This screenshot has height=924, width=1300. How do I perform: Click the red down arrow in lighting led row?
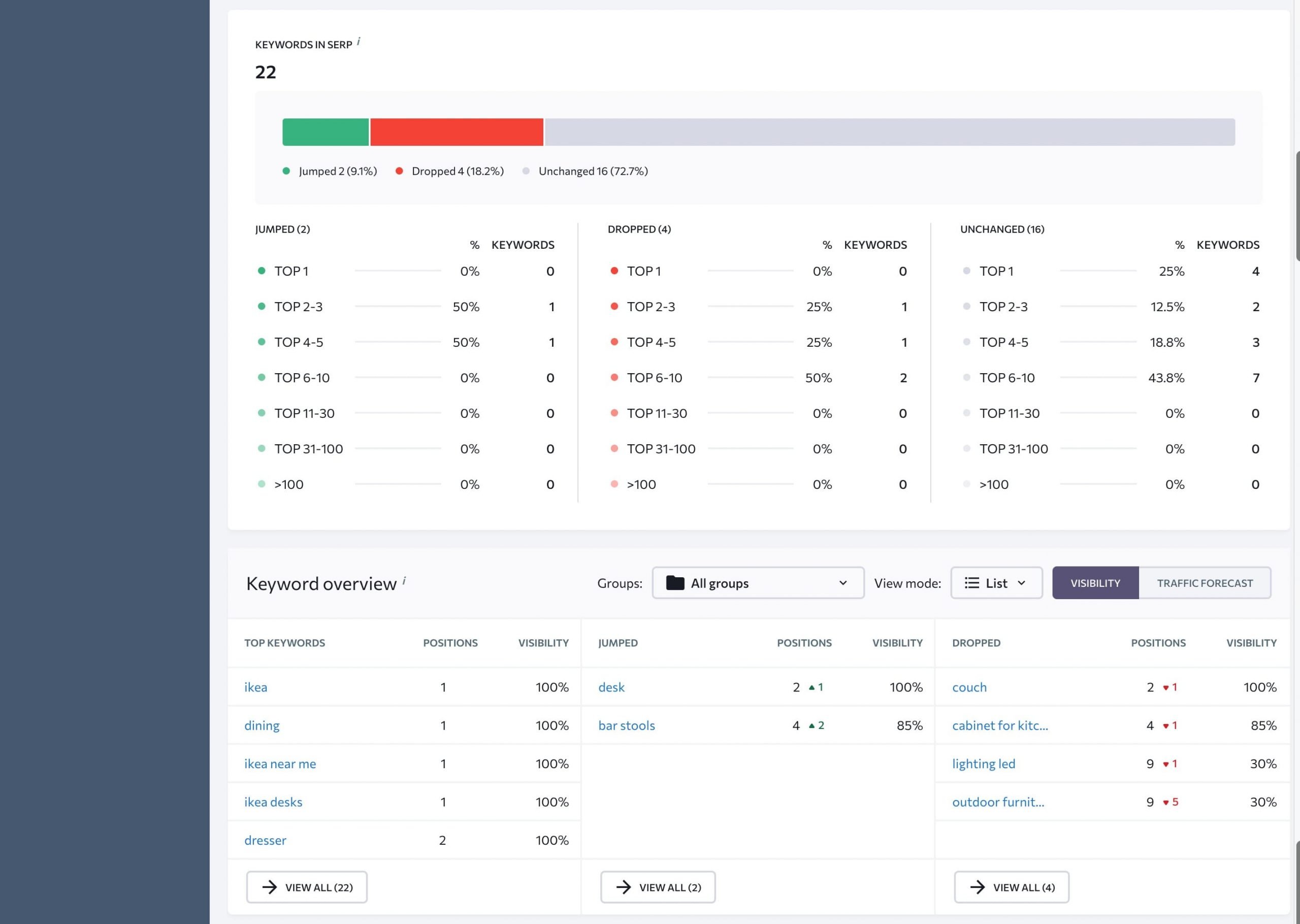click(1166, 764)
